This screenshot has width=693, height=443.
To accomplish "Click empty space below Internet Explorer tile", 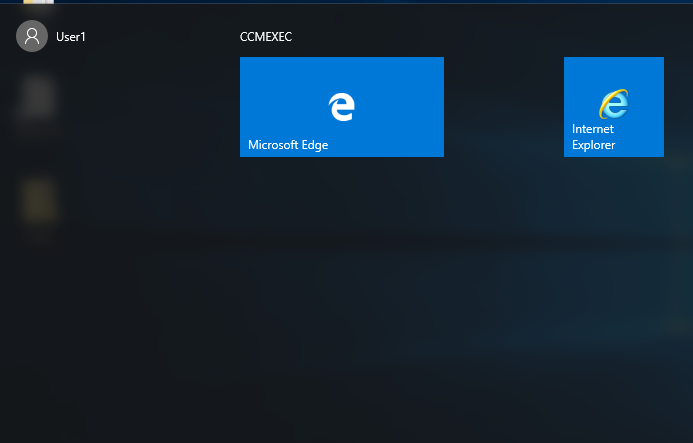I will pos(613,250).
